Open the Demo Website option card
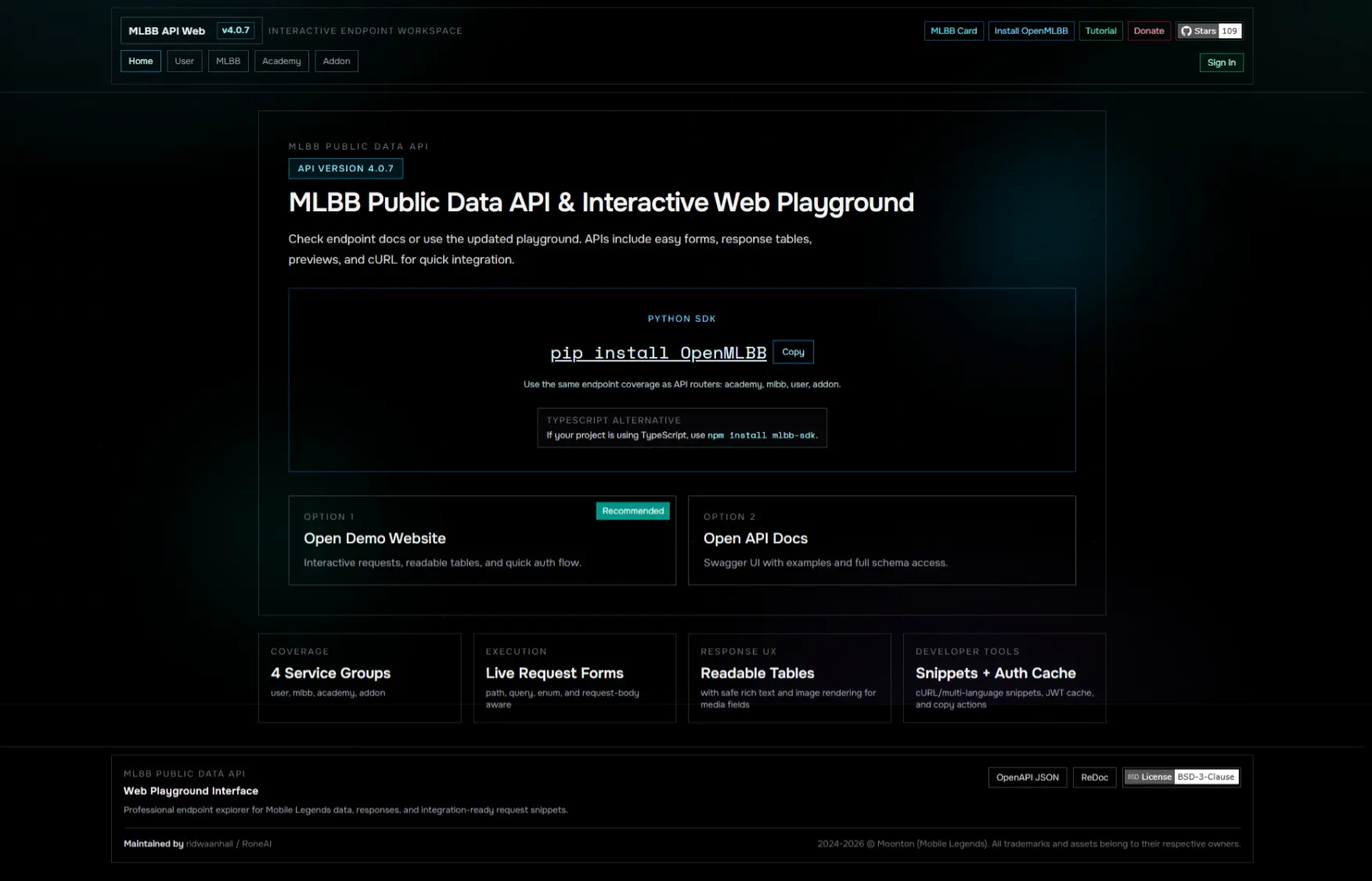Viewport: 1372px width, 881px height. (482, 540)
